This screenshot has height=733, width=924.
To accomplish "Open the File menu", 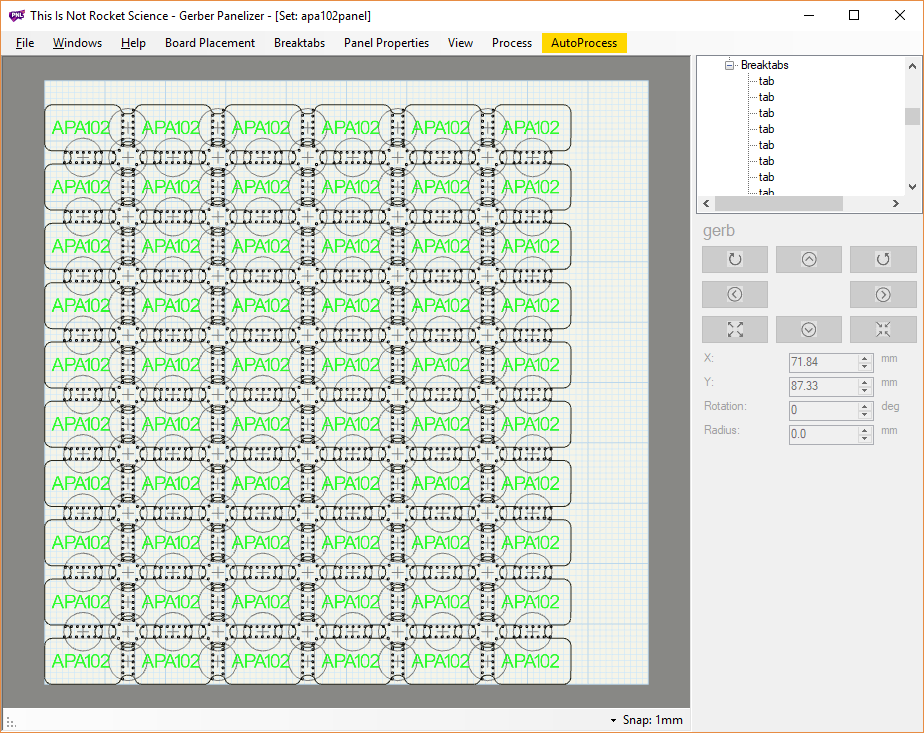I will point(25,43).
